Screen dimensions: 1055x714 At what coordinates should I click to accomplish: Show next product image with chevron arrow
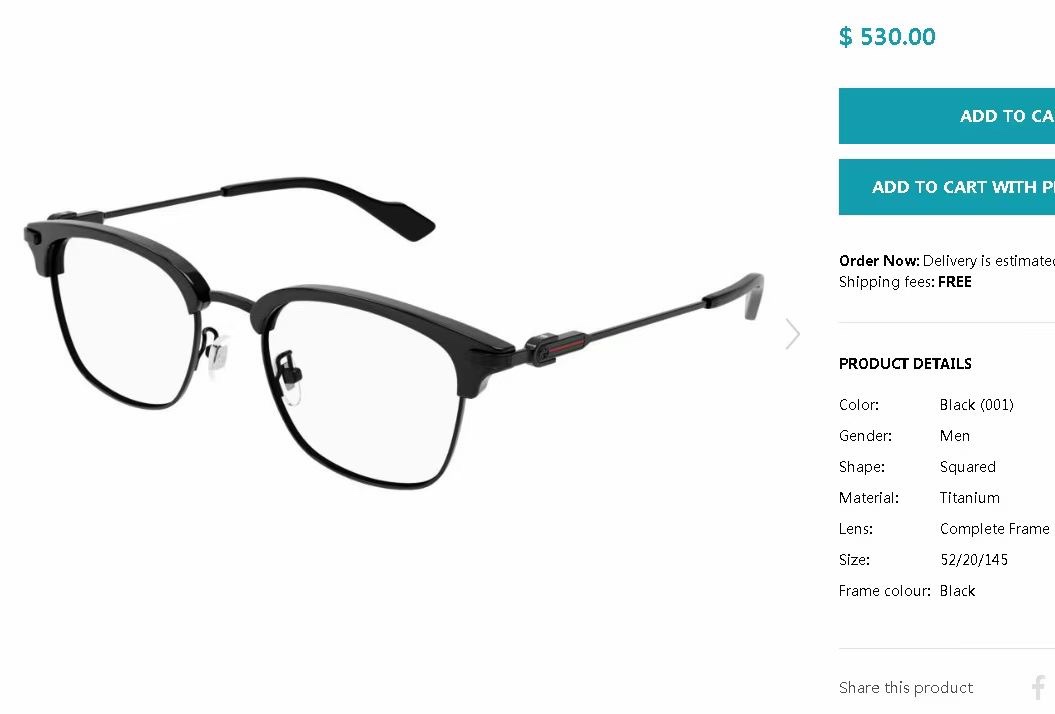(793, 334)
